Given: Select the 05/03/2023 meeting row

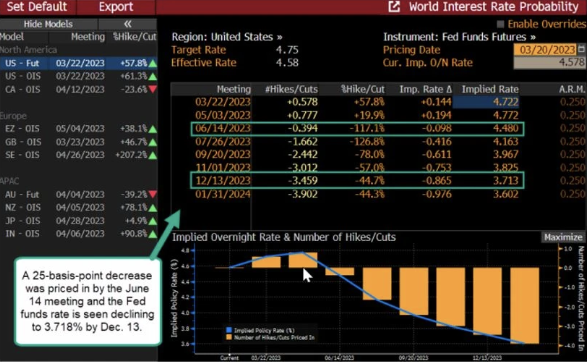Looking at the screenshot, I should [378, 115].
